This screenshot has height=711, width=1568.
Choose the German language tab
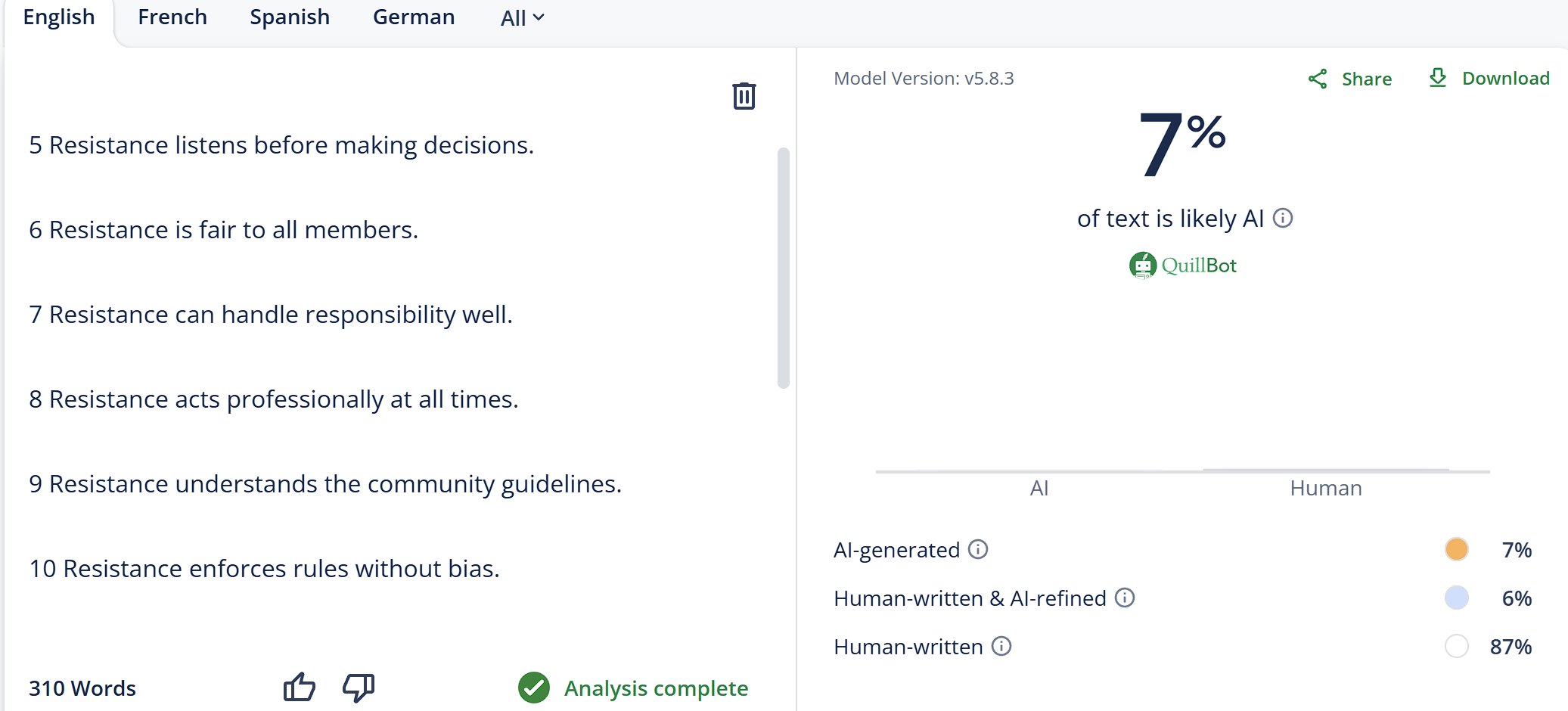(414, 17)
